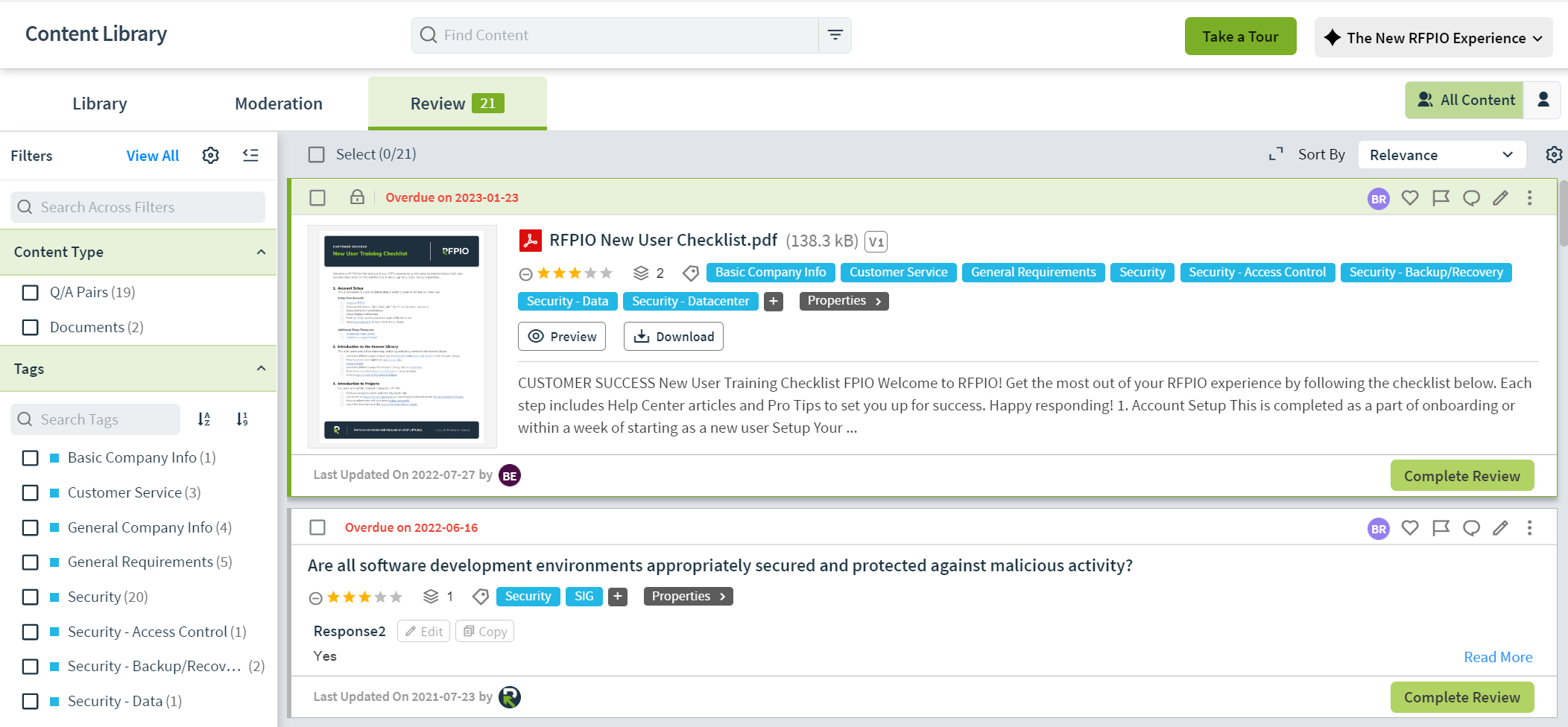Click the SIG tag chip

point(584,597)
